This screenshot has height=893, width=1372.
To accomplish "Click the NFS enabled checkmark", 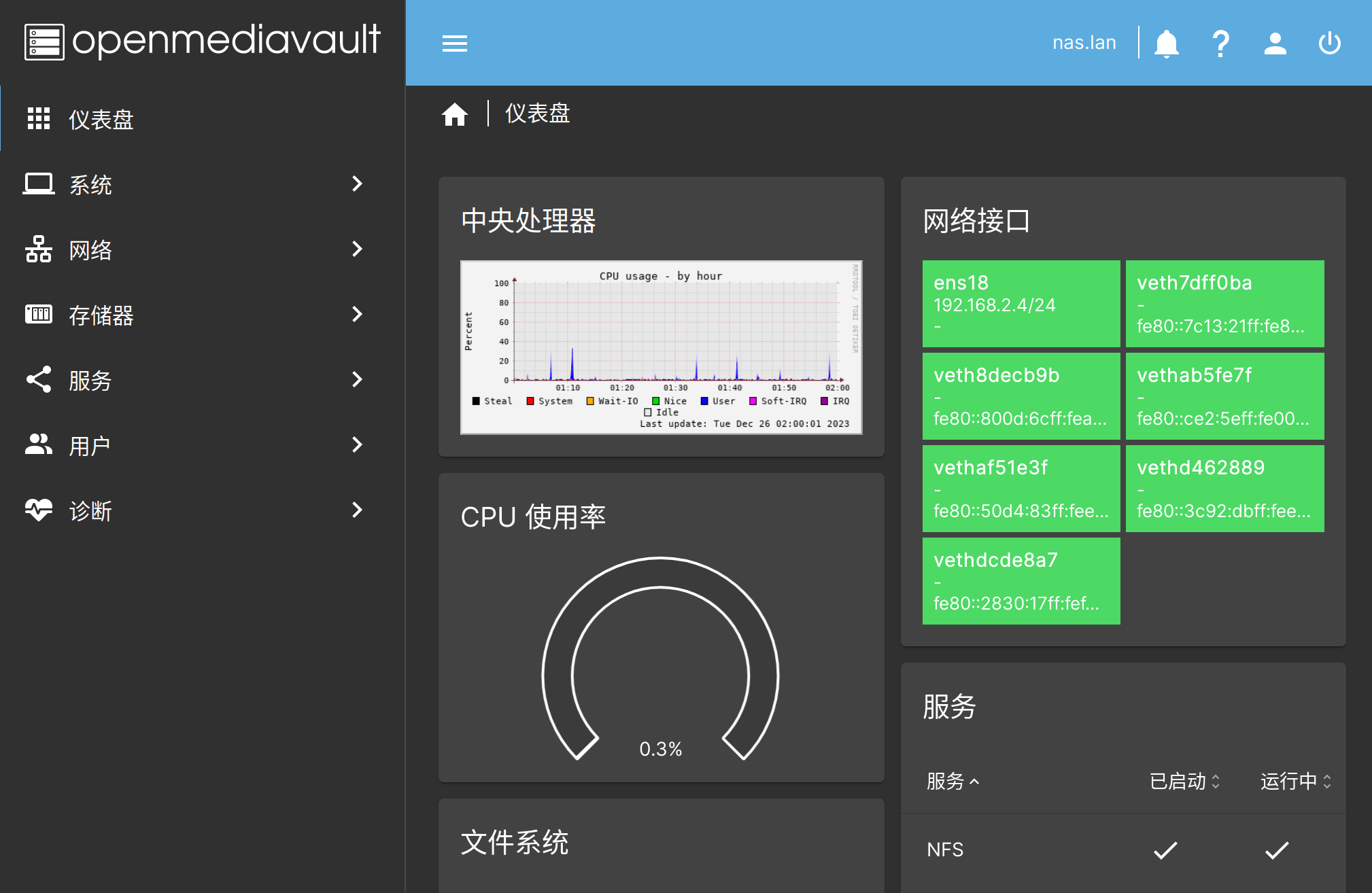I will click(x=1165, y=850).
